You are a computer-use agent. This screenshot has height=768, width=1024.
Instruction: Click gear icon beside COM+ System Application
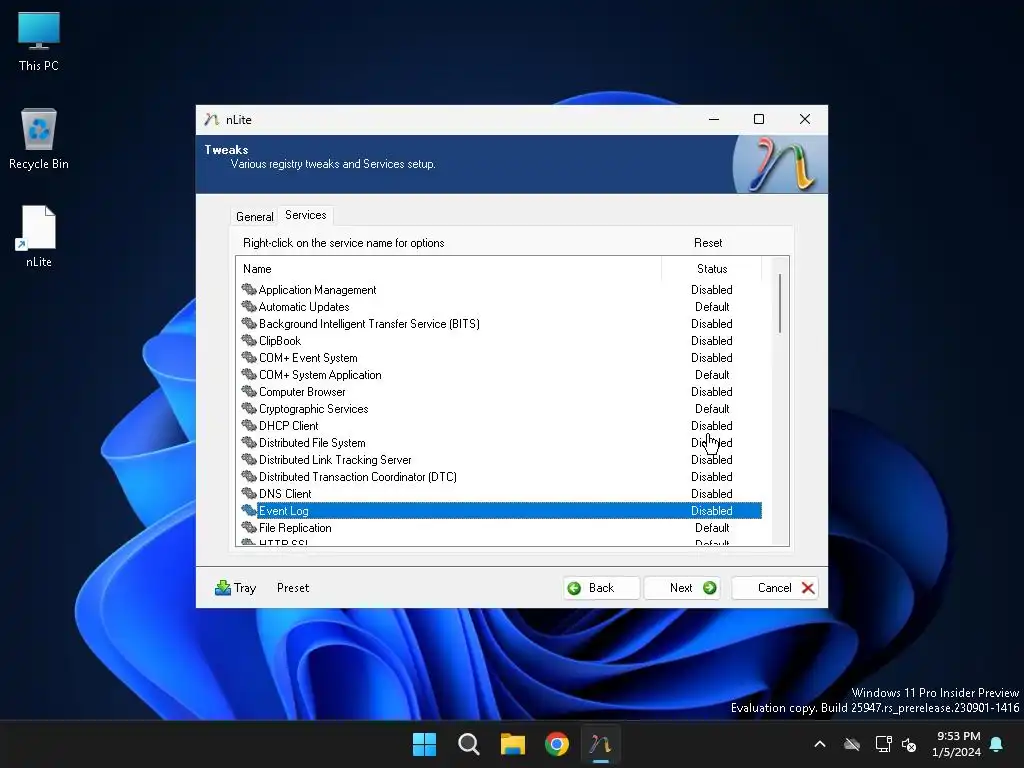pyautogui.click(x=249, y=374)
